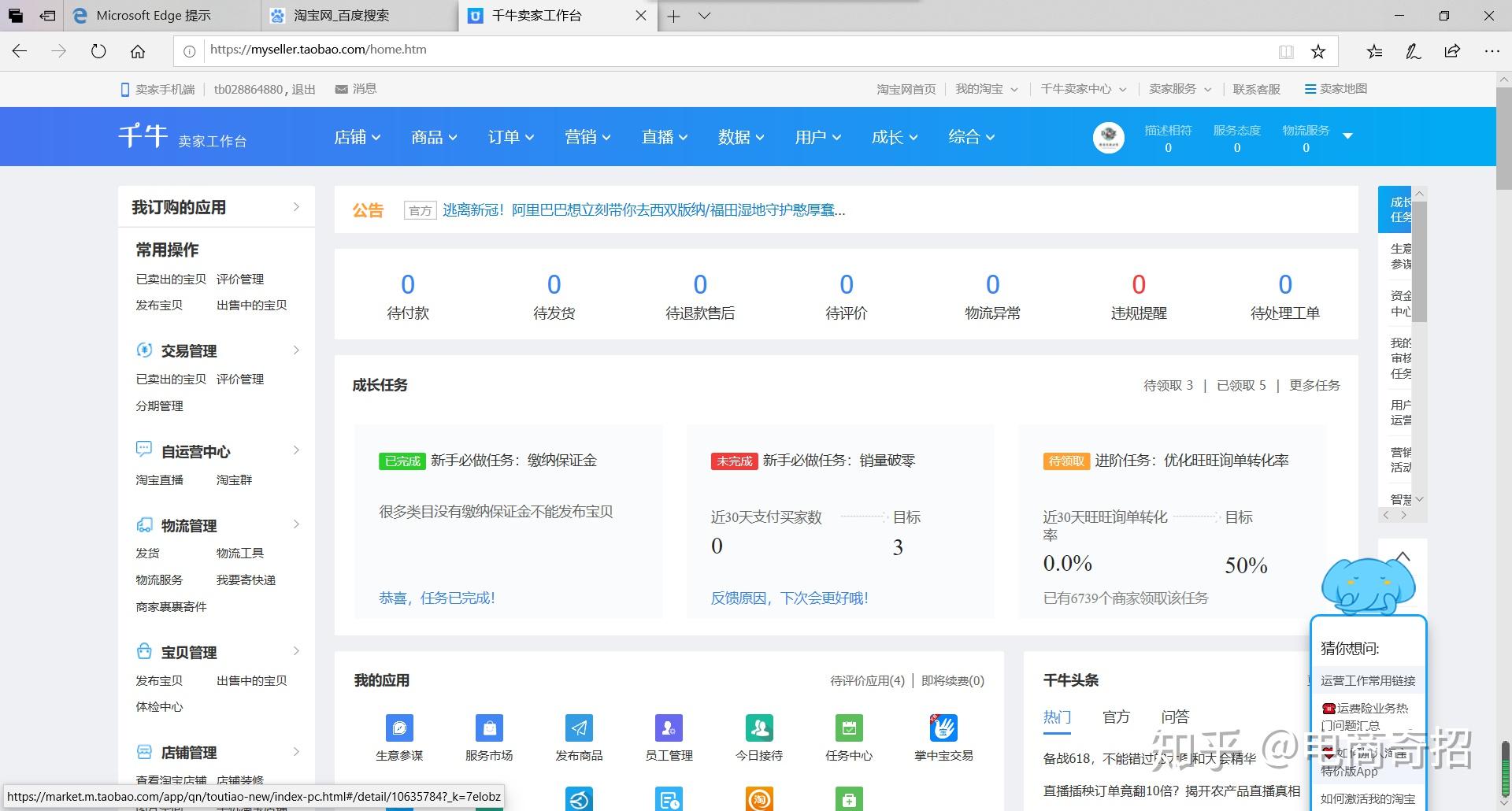Expand the 订单 navigation dropdown

[x=510, y=137]
